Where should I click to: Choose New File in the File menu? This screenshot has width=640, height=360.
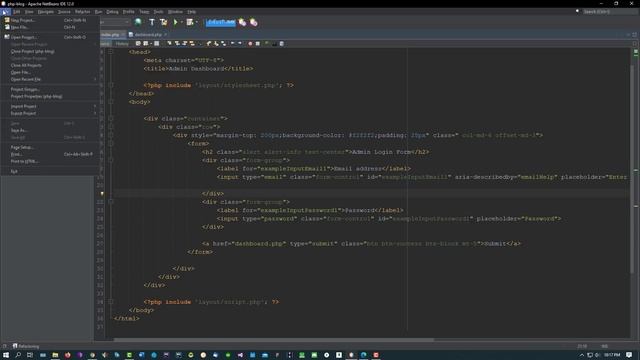tap(49, 27)
